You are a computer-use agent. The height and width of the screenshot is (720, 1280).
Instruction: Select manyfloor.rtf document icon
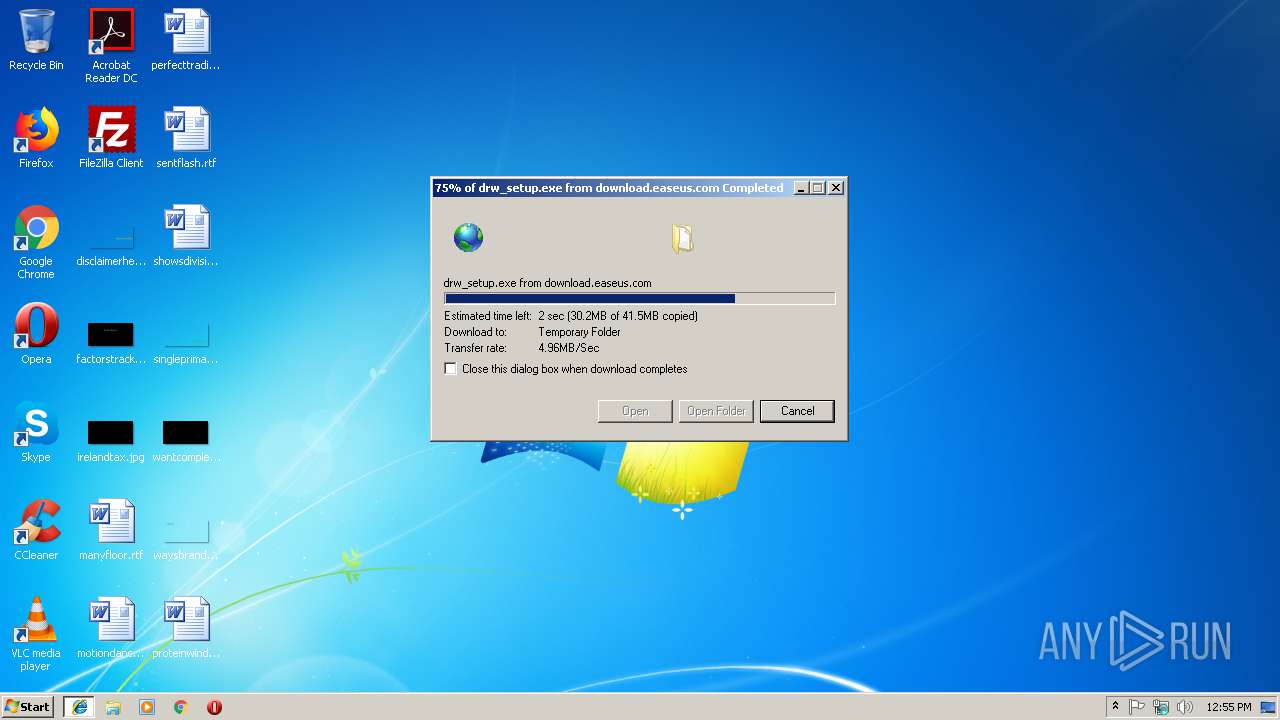tap(111, 530)
